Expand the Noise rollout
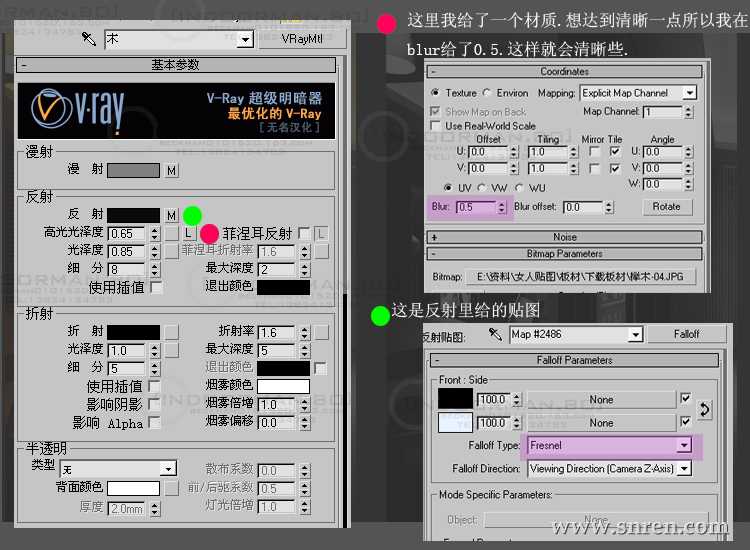 click(x=565, y=237)
